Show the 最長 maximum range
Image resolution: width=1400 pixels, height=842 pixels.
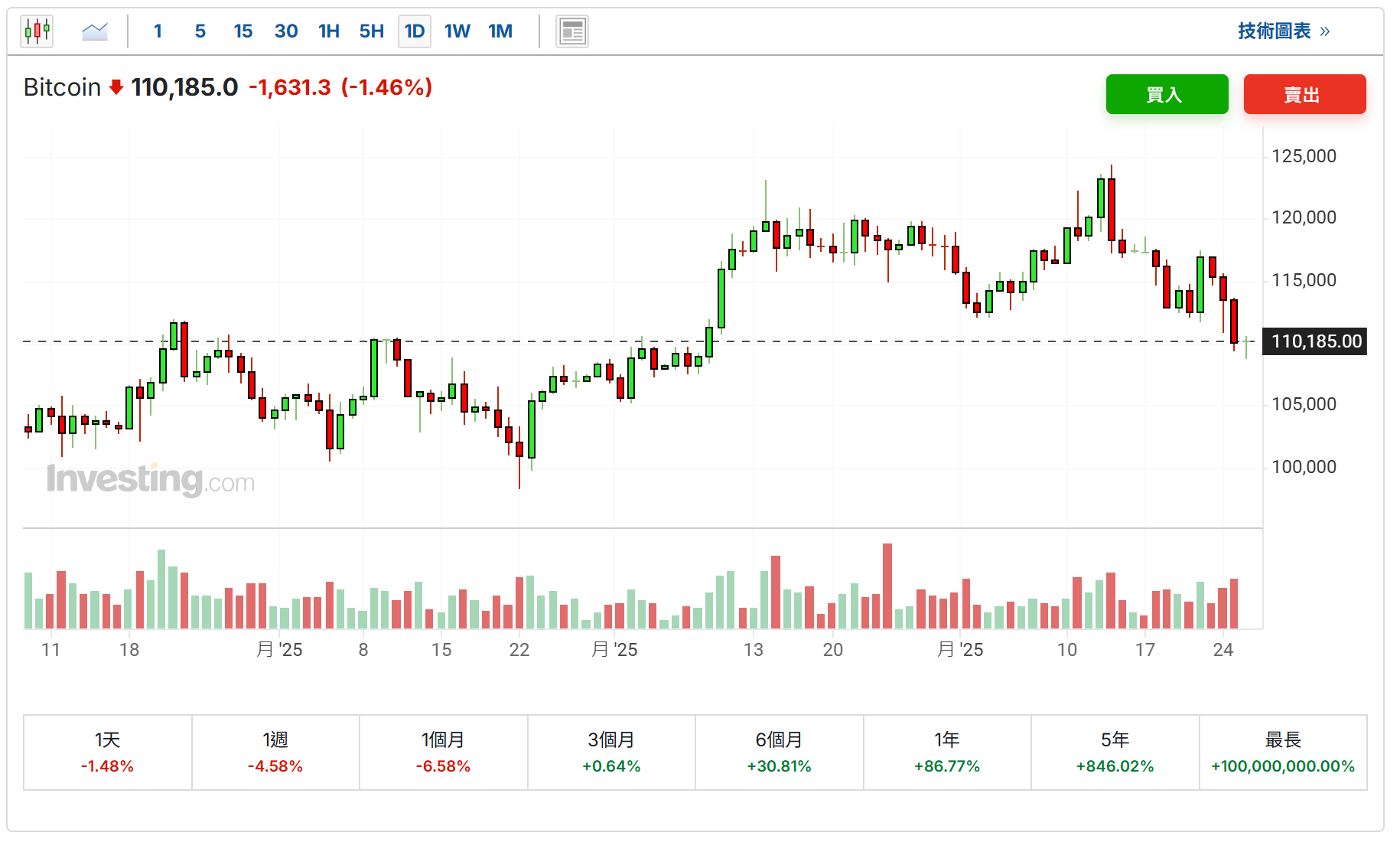[1283, 752]
